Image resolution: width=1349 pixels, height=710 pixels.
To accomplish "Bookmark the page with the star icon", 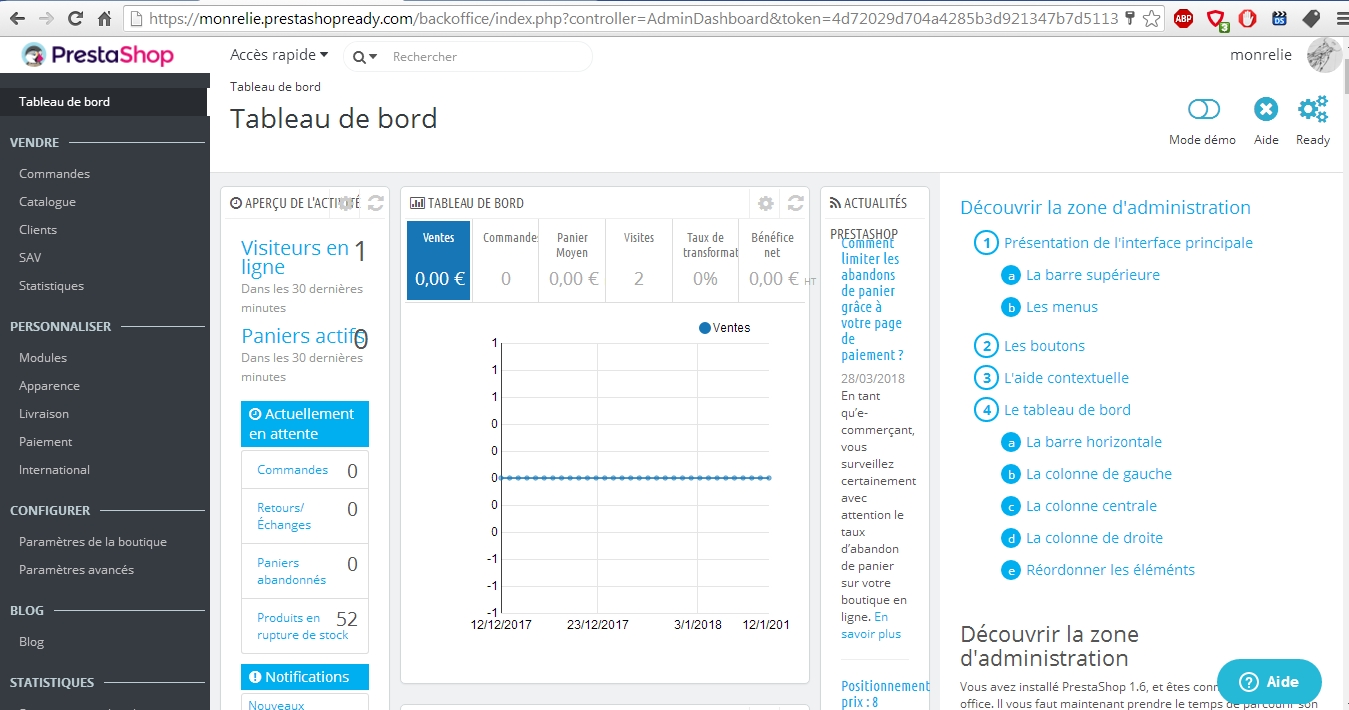I will pos(1152,18).
